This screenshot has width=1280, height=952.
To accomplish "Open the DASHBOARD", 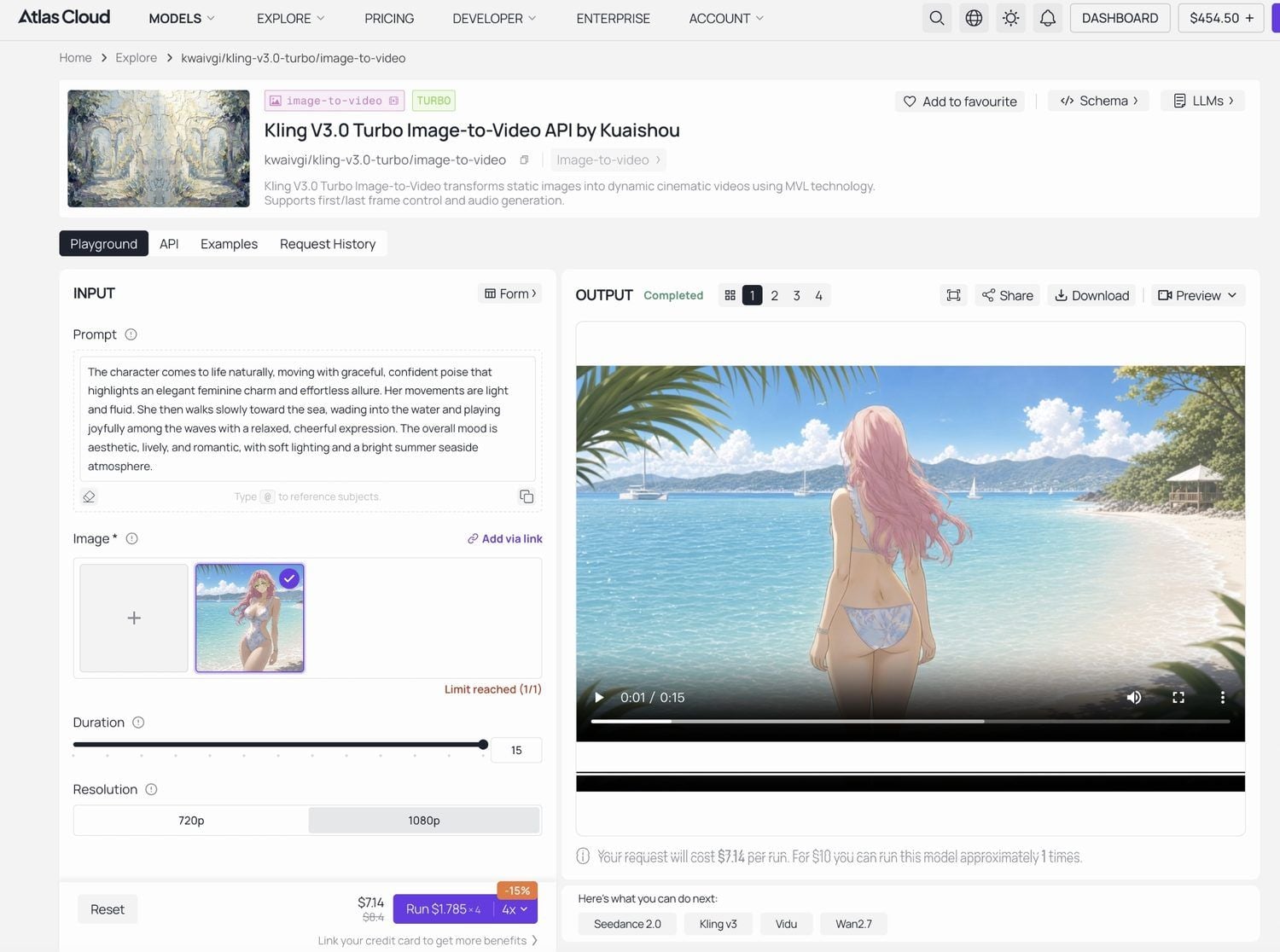I will point(1120,18).
